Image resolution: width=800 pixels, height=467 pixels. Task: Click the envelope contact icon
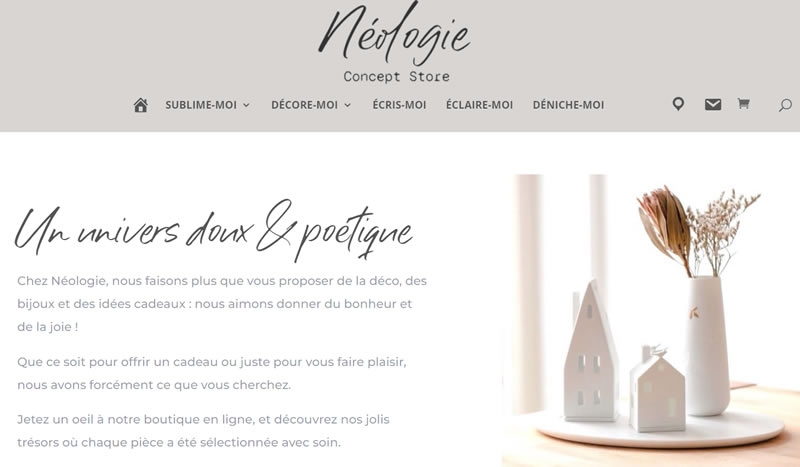(x=713, y=105)
